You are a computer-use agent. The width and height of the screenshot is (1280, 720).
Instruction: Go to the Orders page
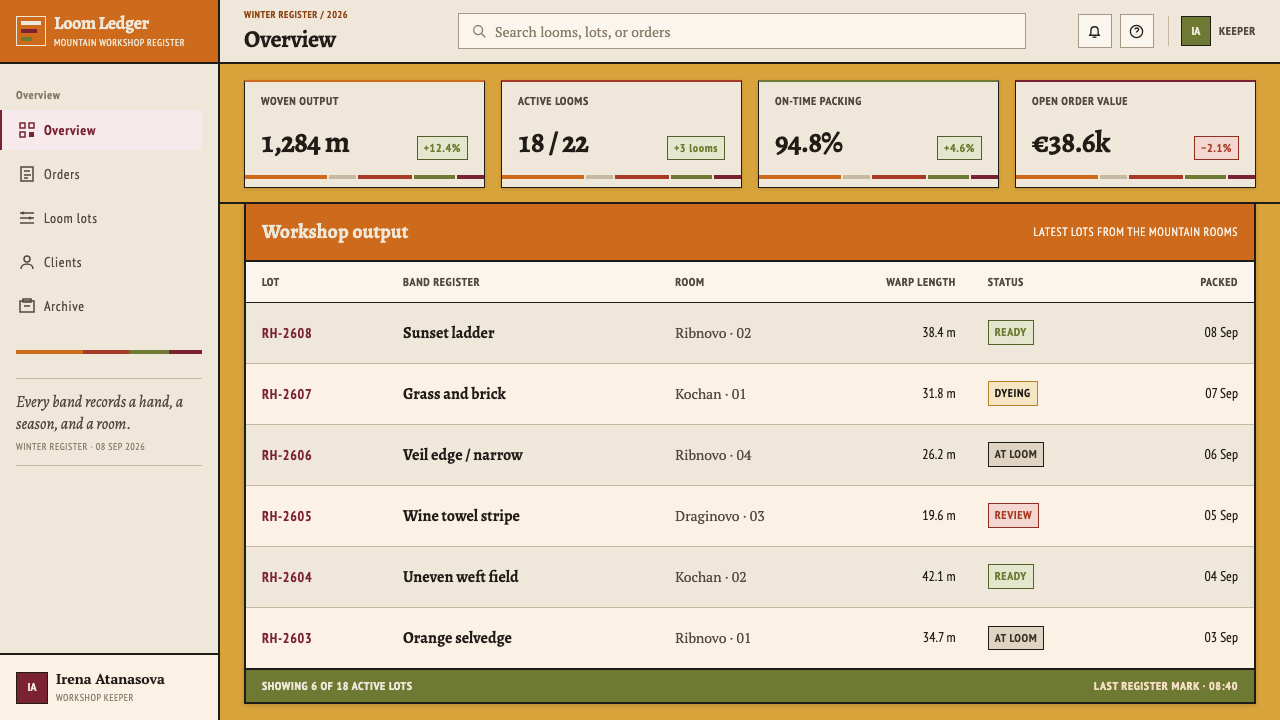pos(101,174)
